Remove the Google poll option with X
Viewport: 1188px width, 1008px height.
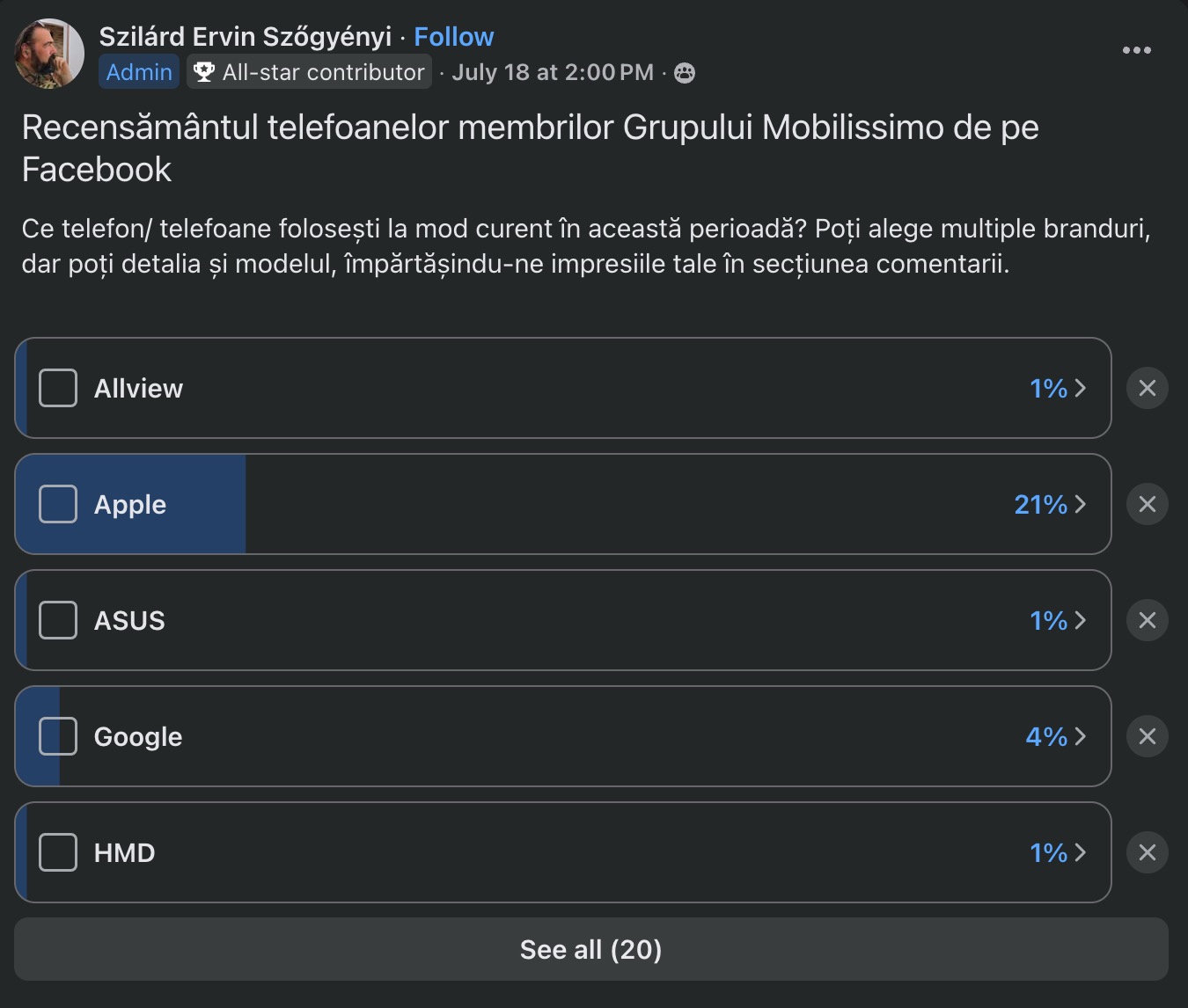(1147, 736)
